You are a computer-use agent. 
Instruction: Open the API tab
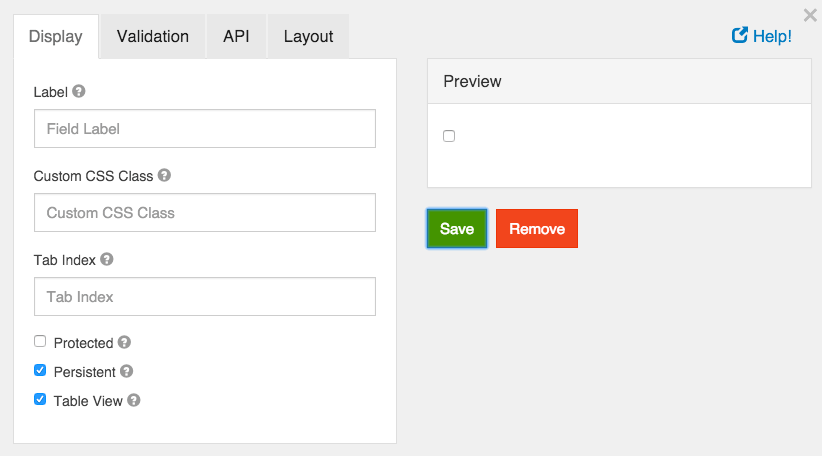[236, 36]
